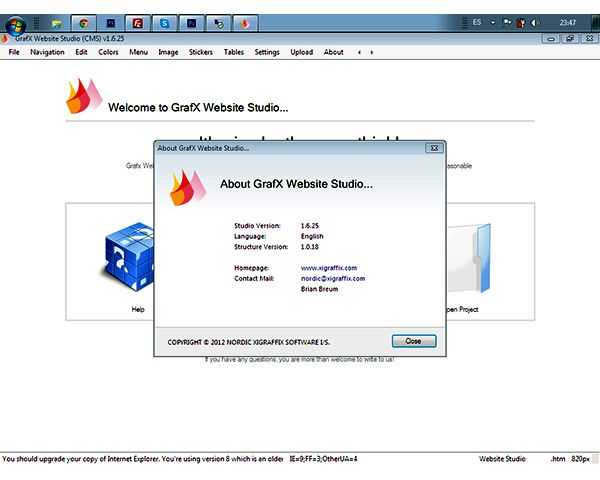This screenshot has width=600, height=480.
Task: Open the Edit menu
Action: coord(81,52)
